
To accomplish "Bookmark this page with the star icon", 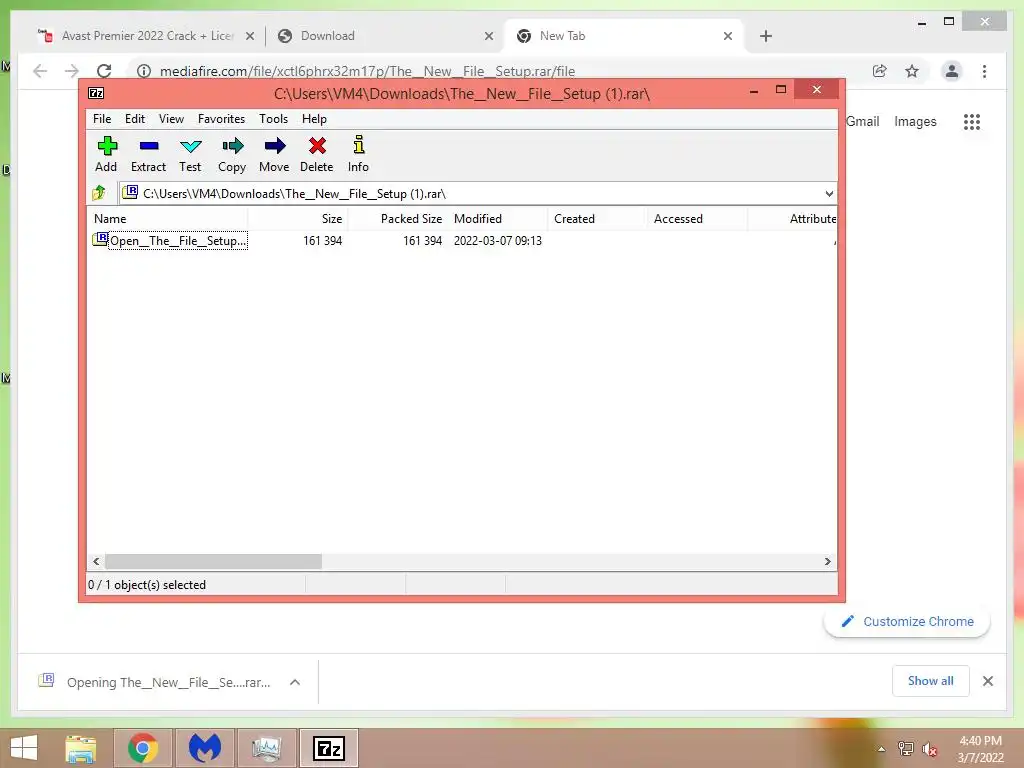I will [x=912, y=71].
